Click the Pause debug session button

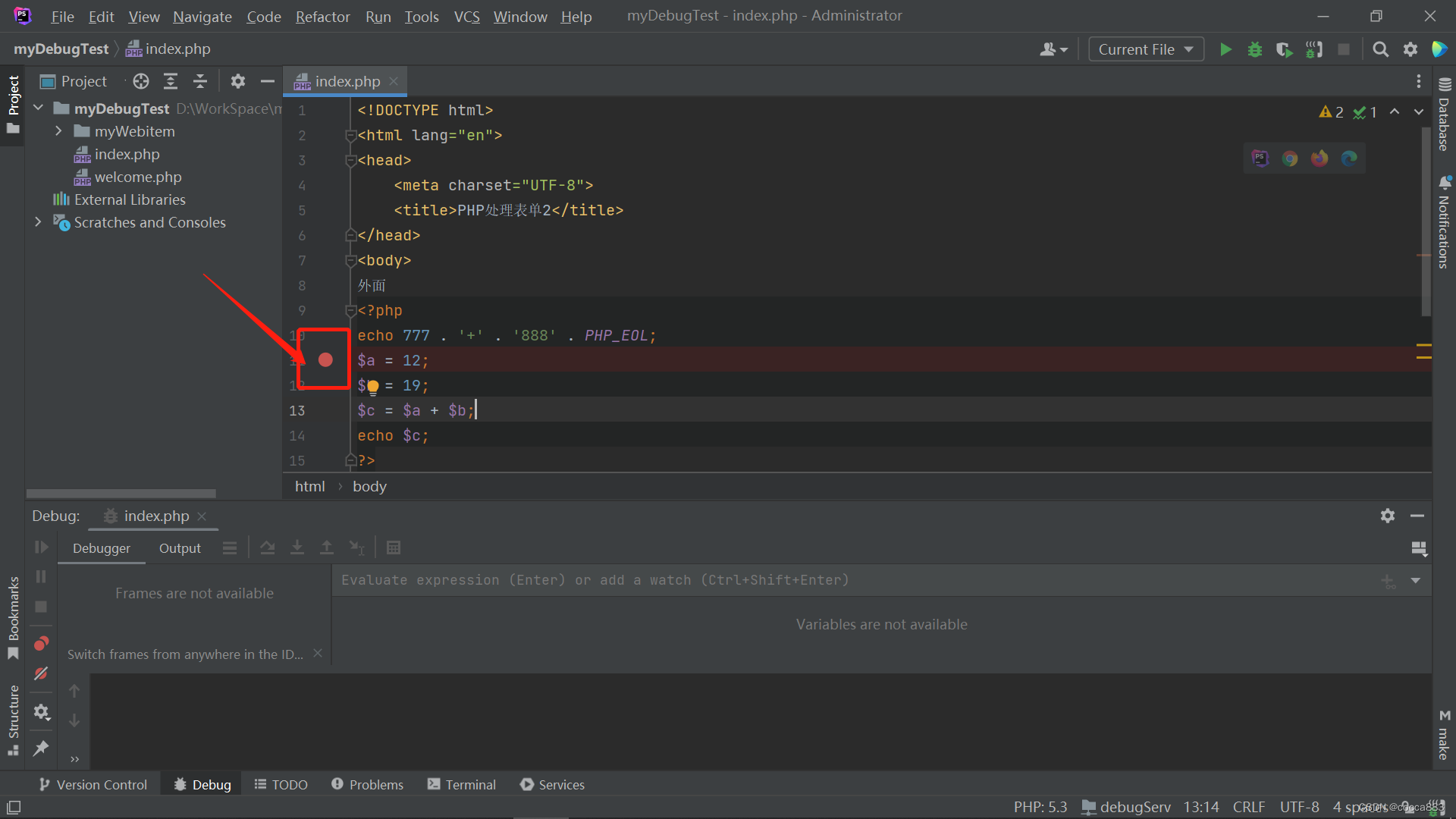pyautogui.click(x=41, y=576)
